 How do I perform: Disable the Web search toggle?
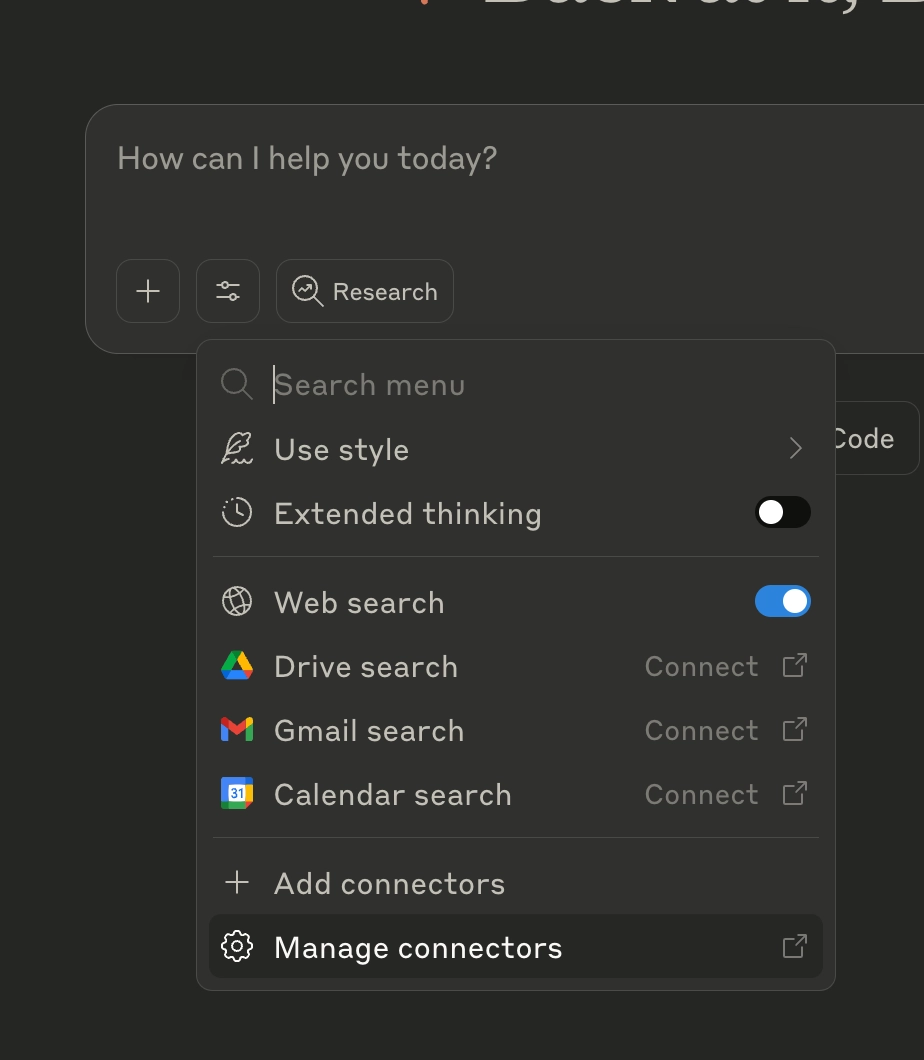(782, 602)
